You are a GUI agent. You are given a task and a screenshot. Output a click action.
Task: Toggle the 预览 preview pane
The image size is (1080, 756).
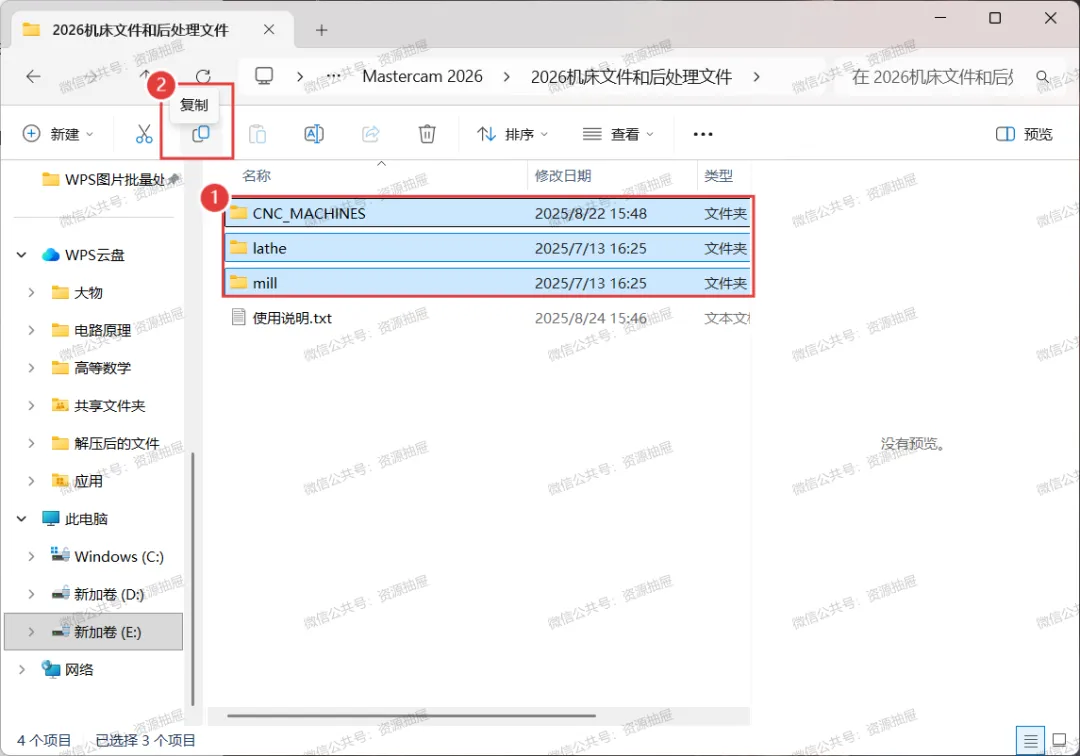(1024, 134)
